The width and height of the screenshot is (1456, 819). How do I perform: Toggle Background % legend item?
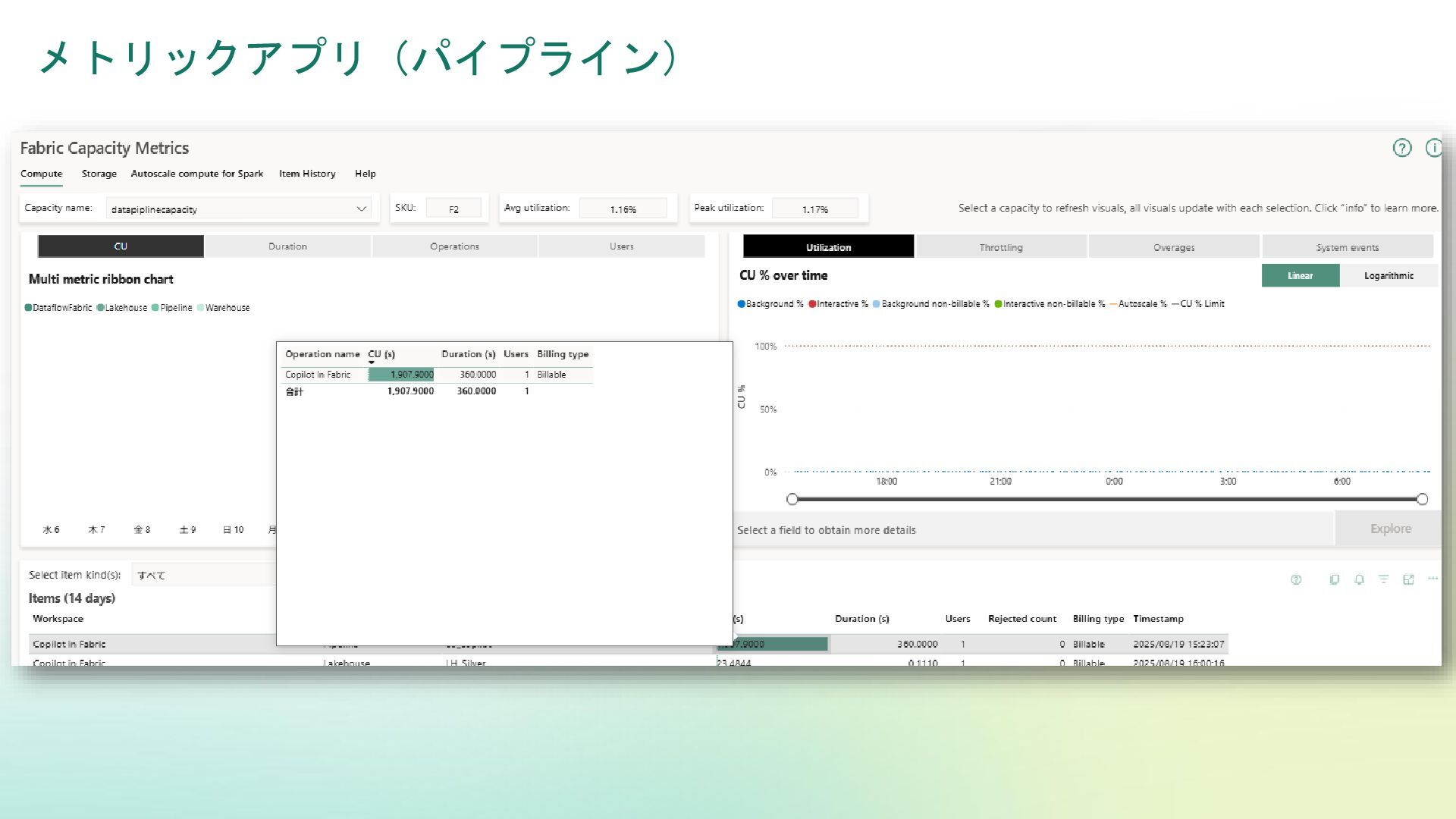[x=770, y=304]
